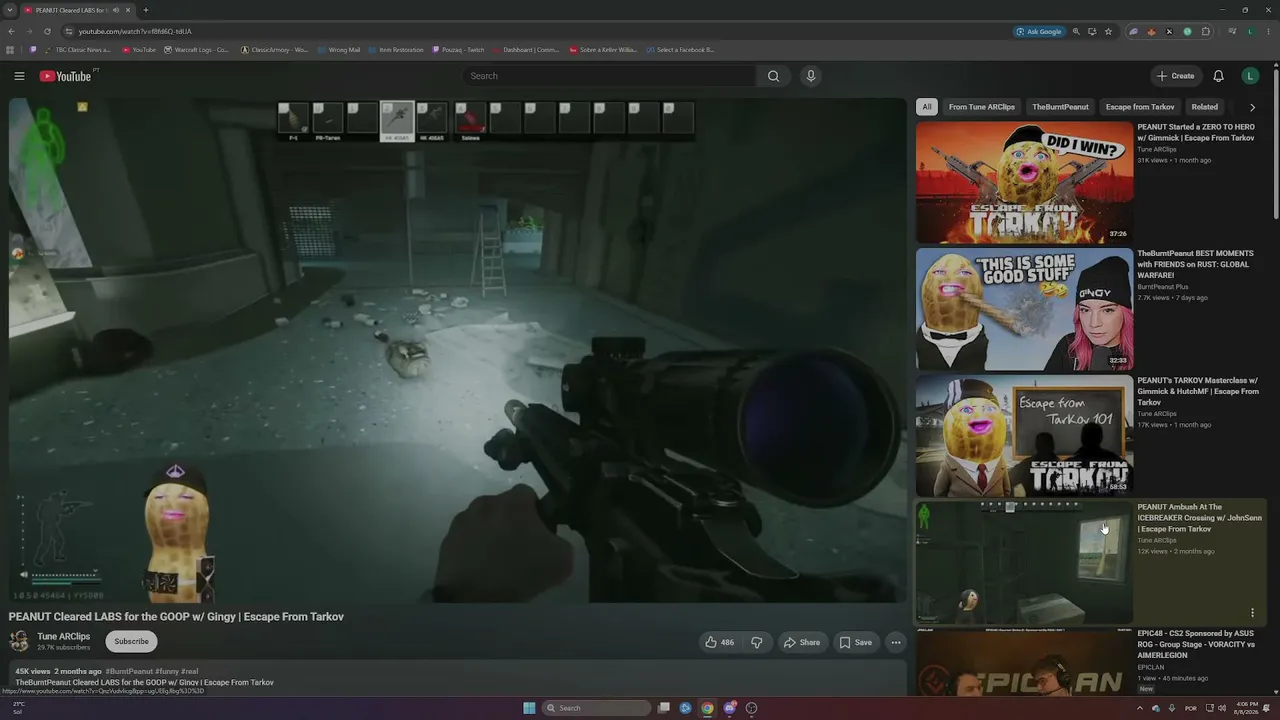Select the TheBurntPeanut chip
The height and width of the screenshot is (720, 1280).
(1060, 107)
